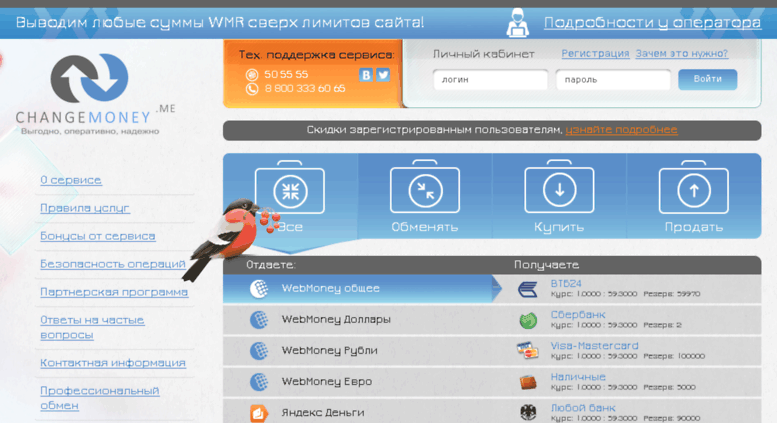Open 'Профессиональный обмен' sidebar item

(x=100, y=398)
